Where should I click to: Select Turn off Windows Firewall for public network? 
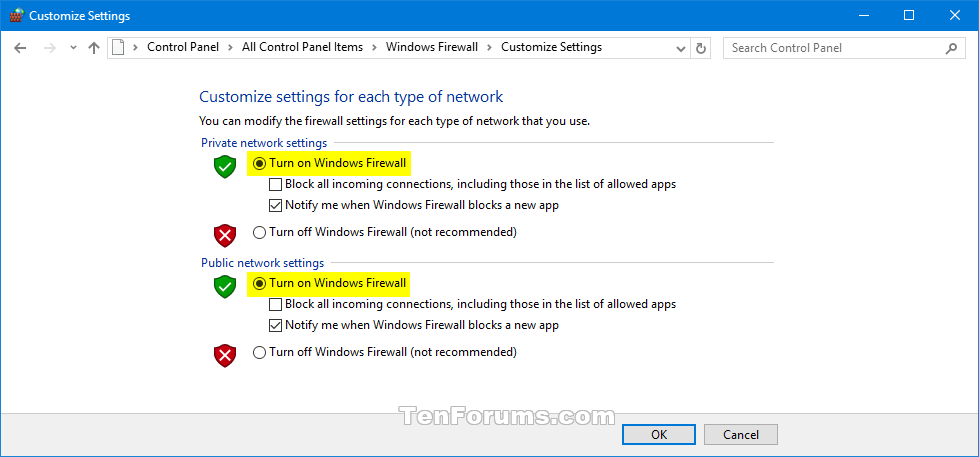[x=385, y=352]
